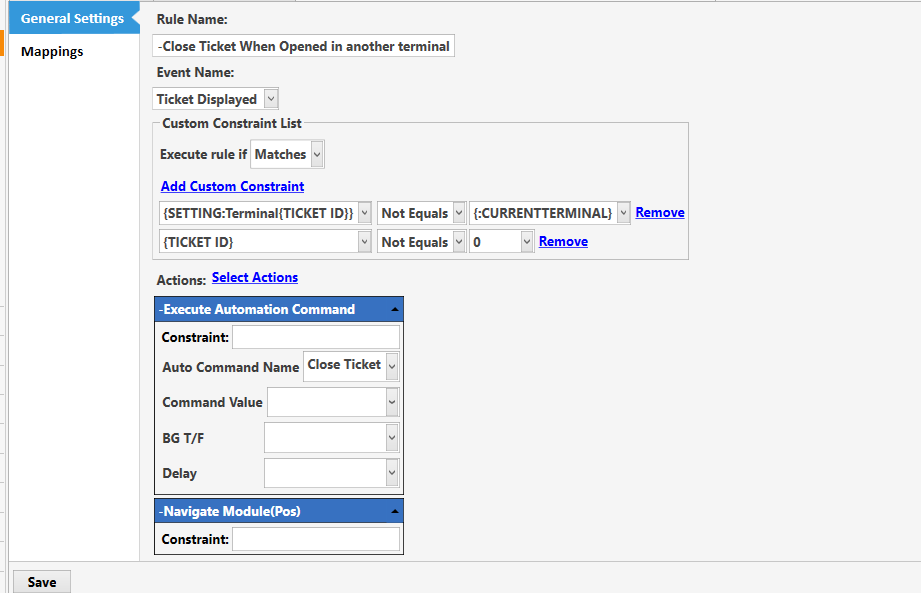
Task: Open the BG T/F dropdown
Action: (392, 437)
